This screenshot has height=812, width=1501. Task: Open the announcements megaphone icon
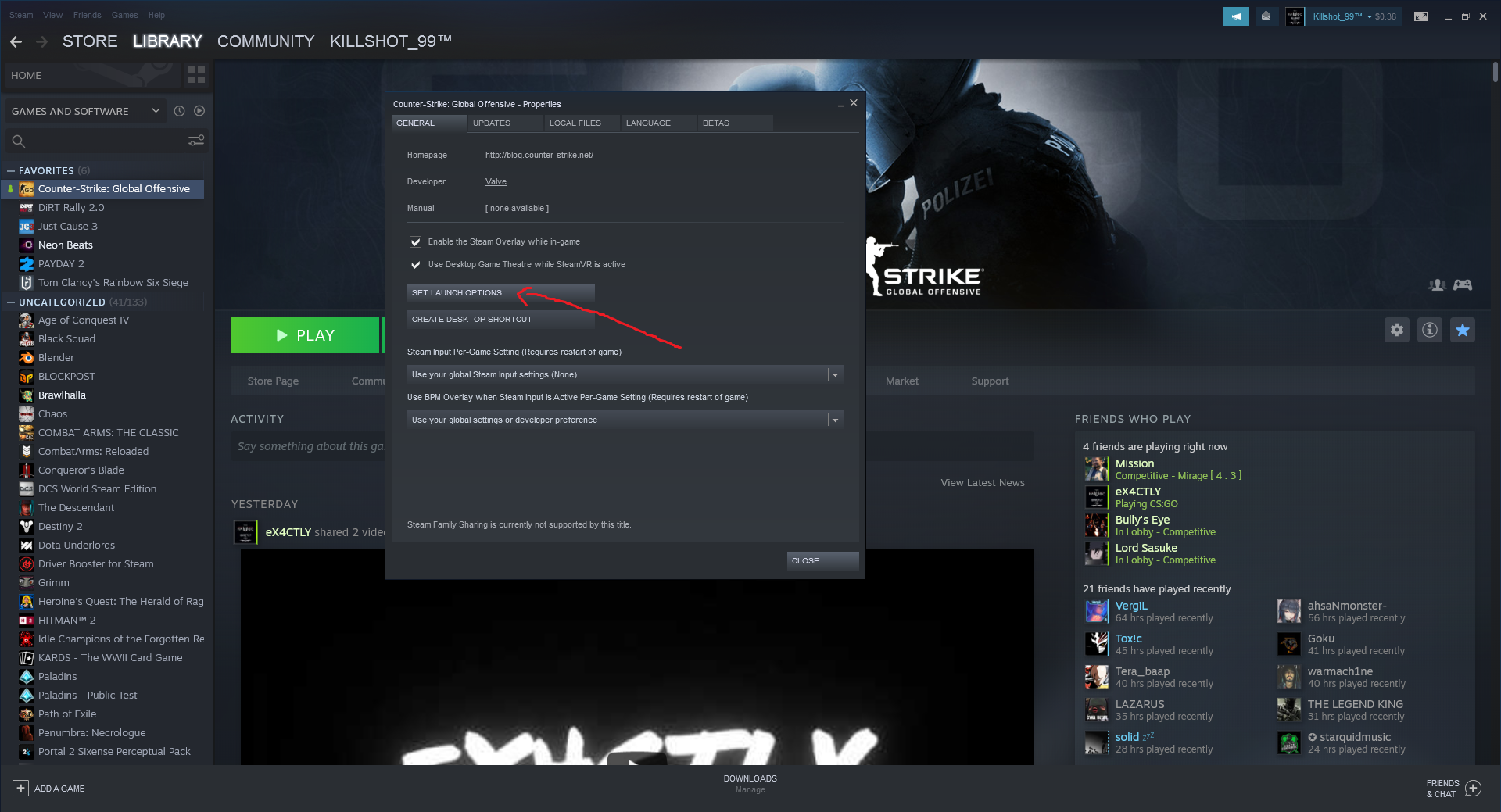click(1236, 16)
